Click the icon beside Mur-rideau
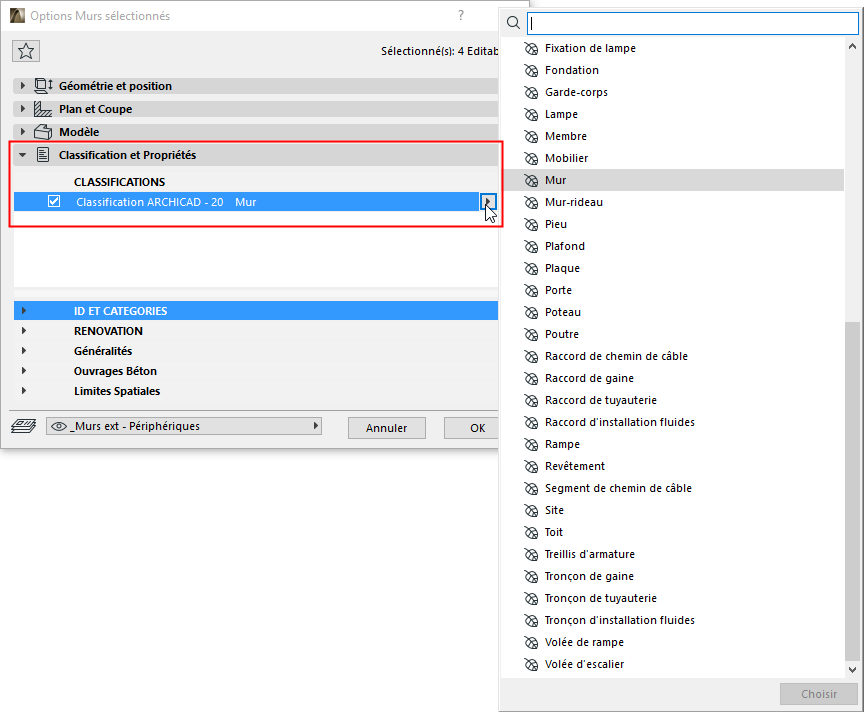864x712 pixels. pyautogui.click(x=531, y=203)
